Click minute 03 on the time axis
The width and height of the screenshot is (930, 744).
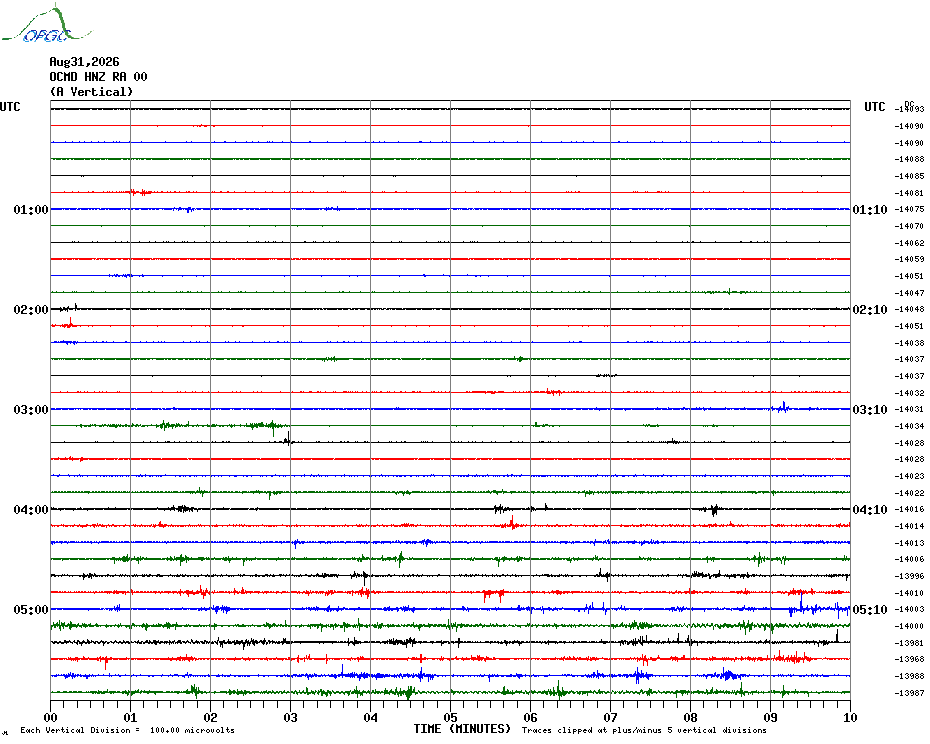pyautogui.click(x=291, y=717)
